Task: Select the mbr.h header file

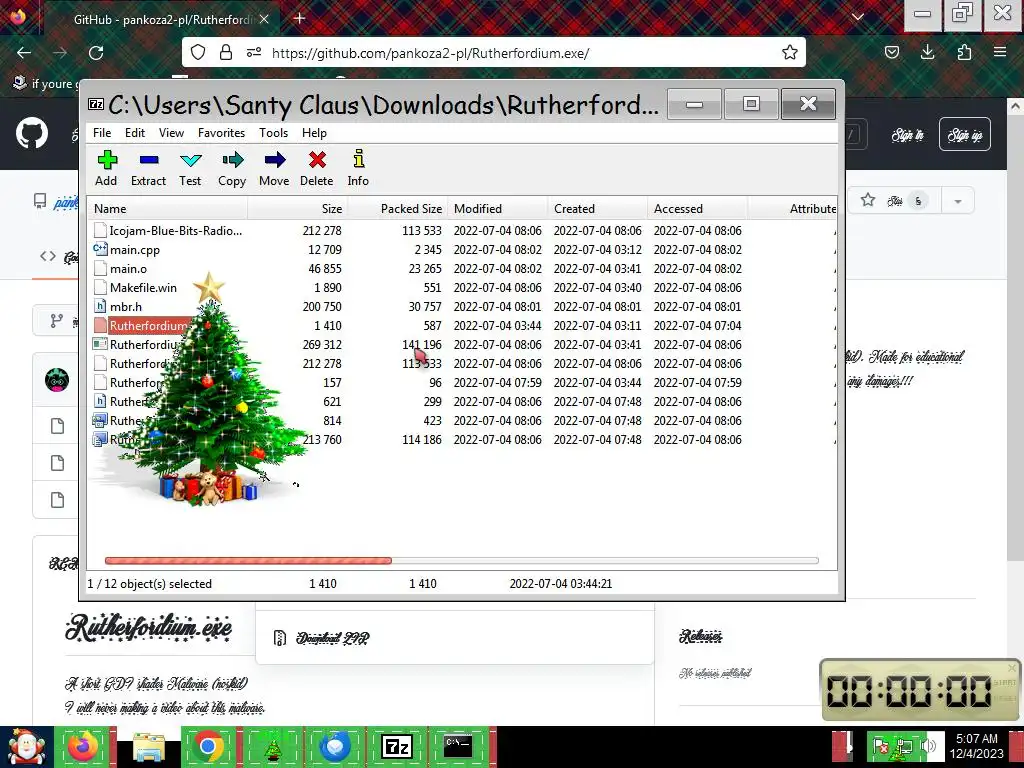Action: pyautogui.click(x=462, y=306)
